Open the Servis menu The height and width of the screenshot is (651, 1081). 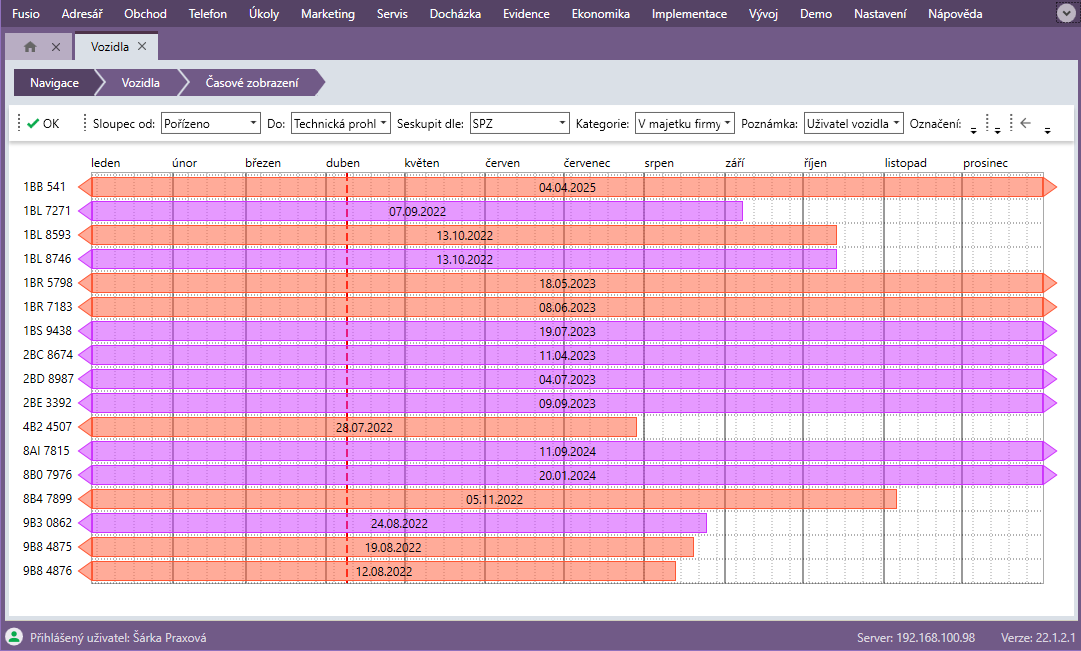tap(392, 14)
